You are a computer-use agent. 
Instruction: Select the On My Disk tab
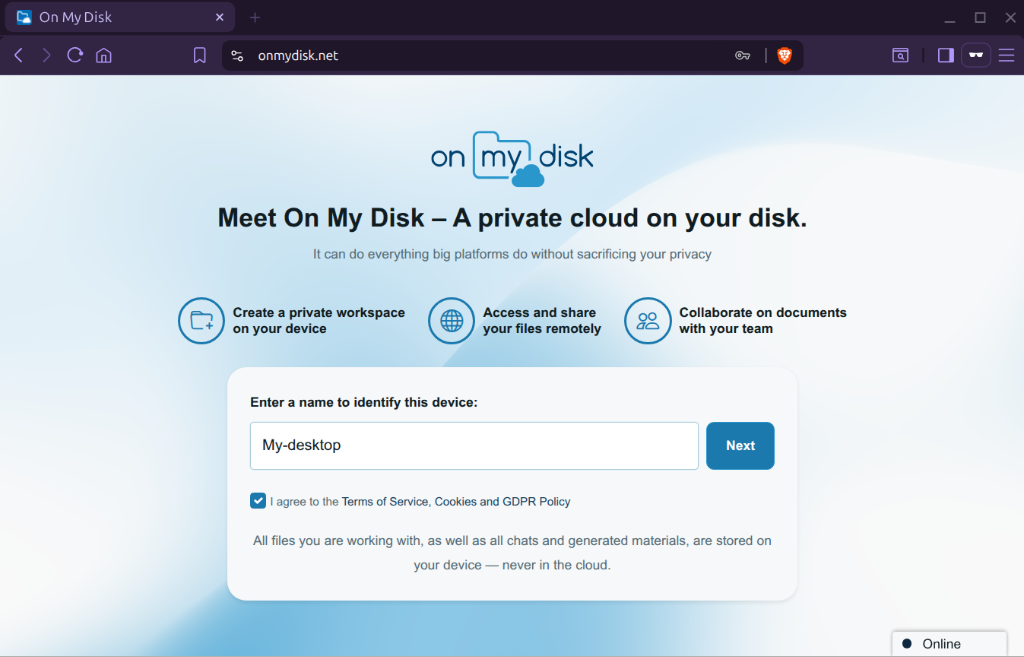pyautogui.click(x=120, y=18)
